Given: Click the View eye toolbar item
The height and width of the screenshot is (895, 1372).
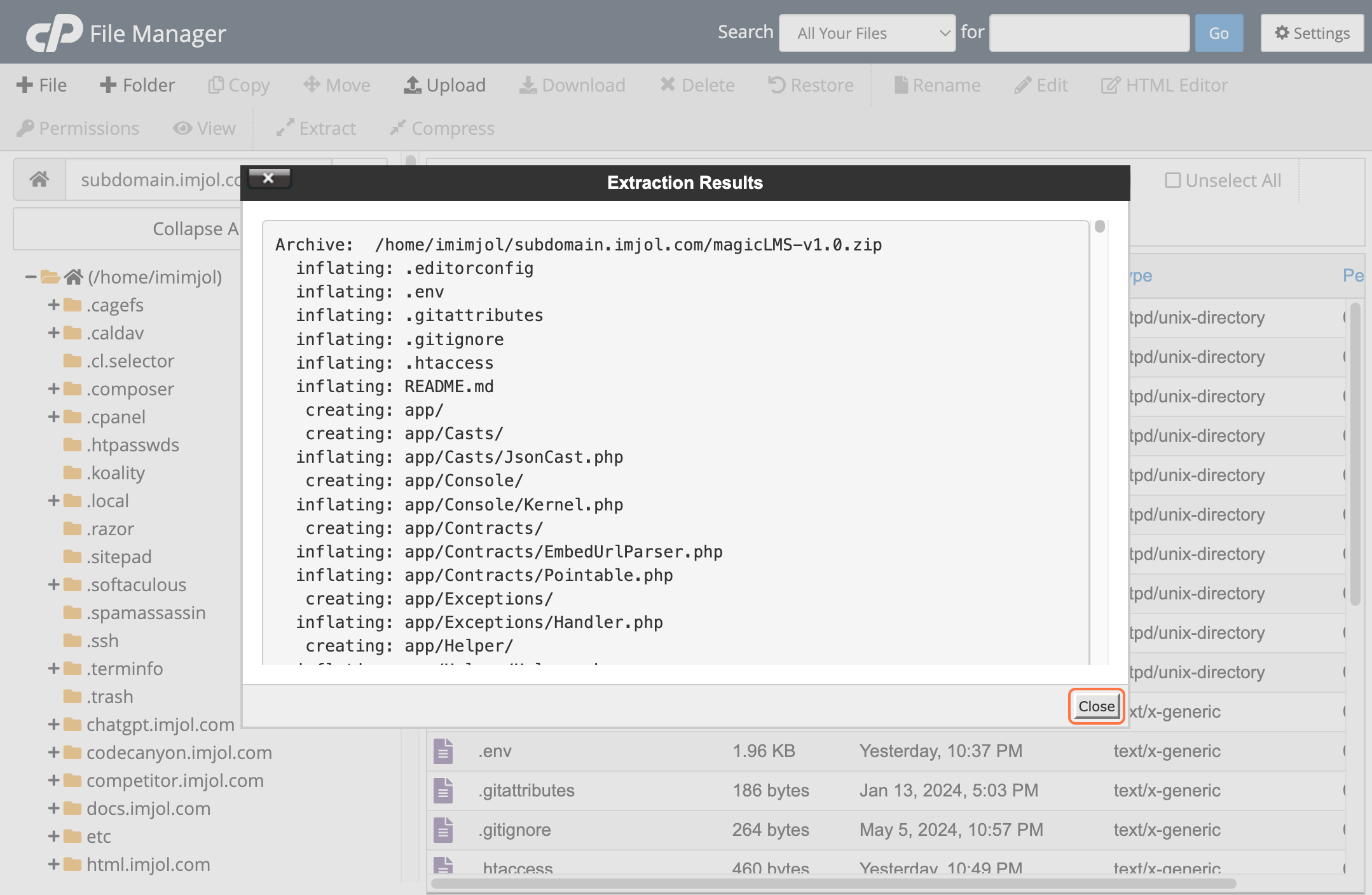Looking at the screenshot, I should click(x=205, y=128).
